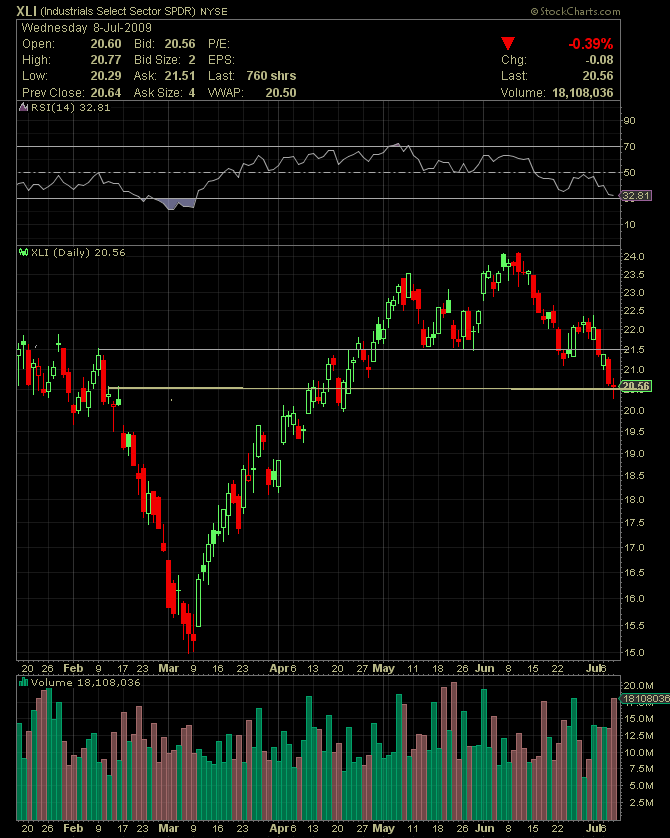
Task: Click the Ask value 21.51
Action: pos(180,76)
